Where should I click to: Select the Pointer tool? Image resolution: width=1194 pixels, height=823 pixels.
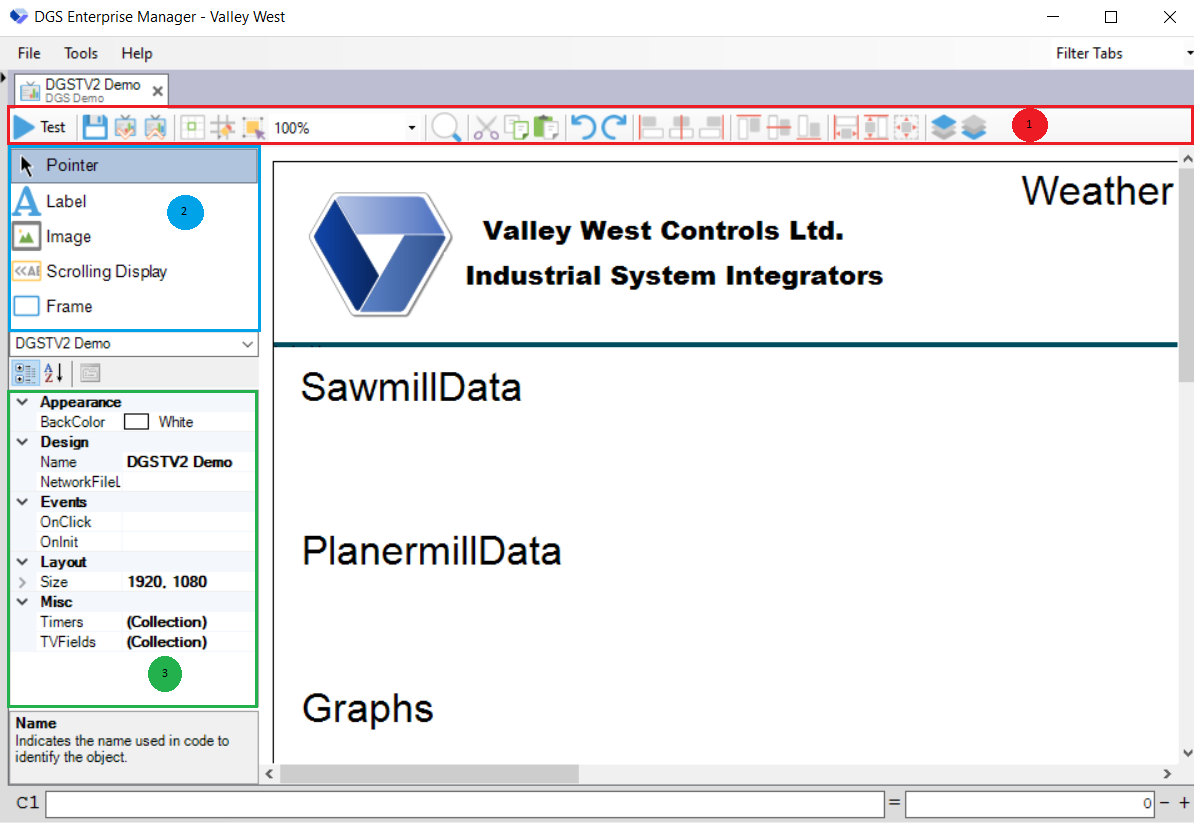coord(134,165)
